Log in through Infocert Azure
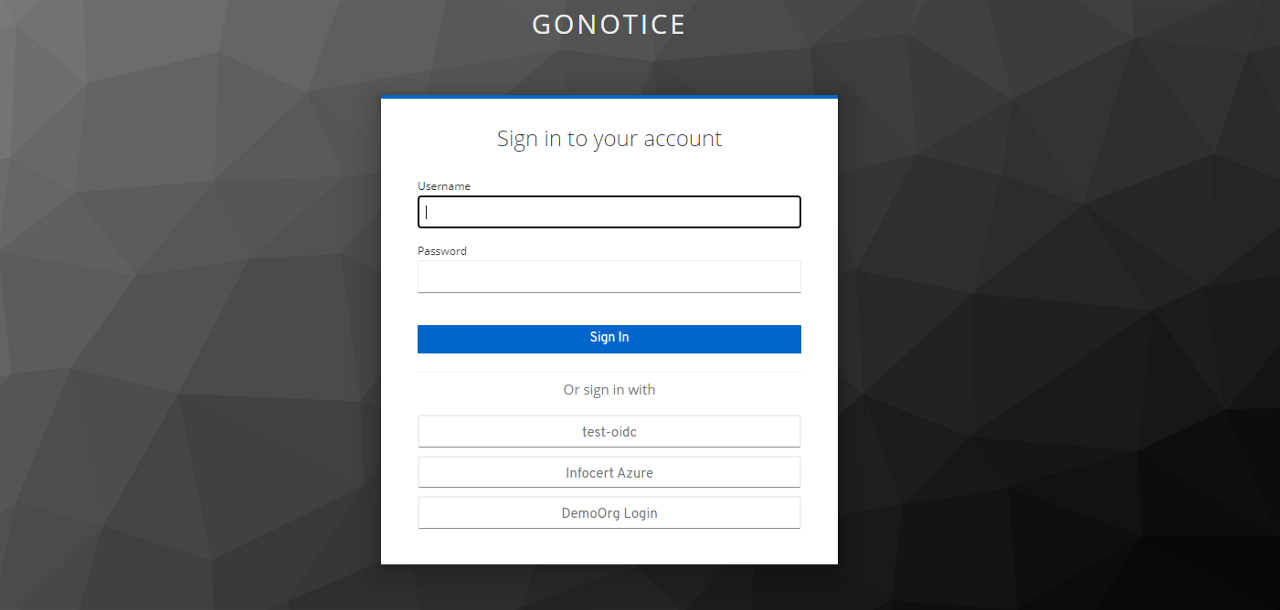Image resolution: width=1280 pixels, height=610 pixels. pos(609,473)
